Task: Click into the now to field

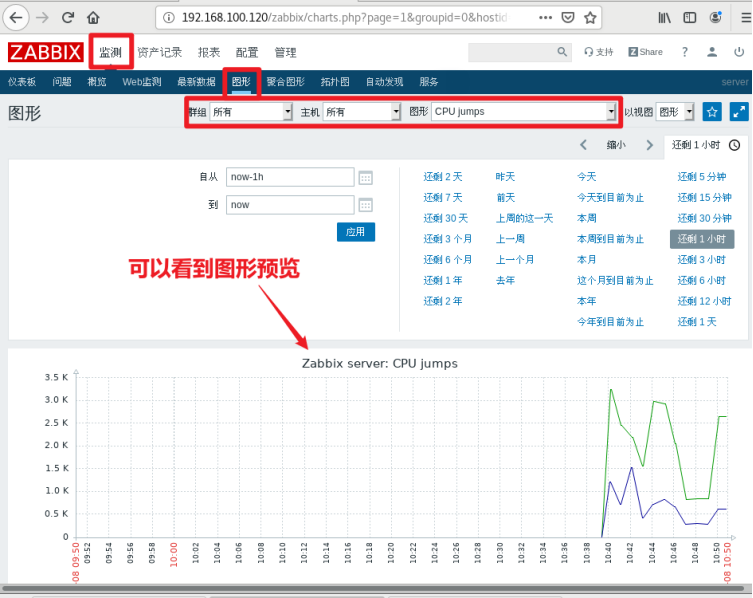Action: [x=291, y=205]
